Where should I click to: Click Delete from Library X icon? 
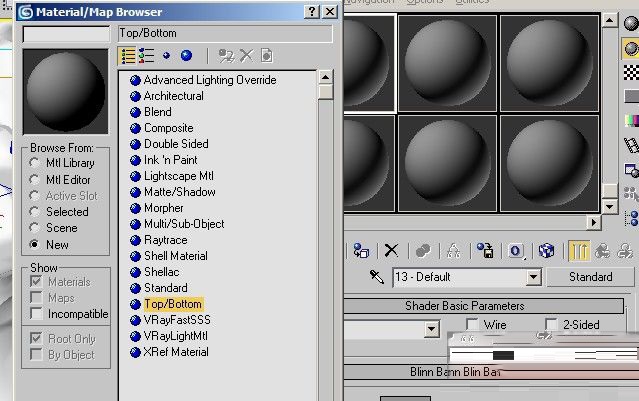pyautogui.click(x=246, y=56)
